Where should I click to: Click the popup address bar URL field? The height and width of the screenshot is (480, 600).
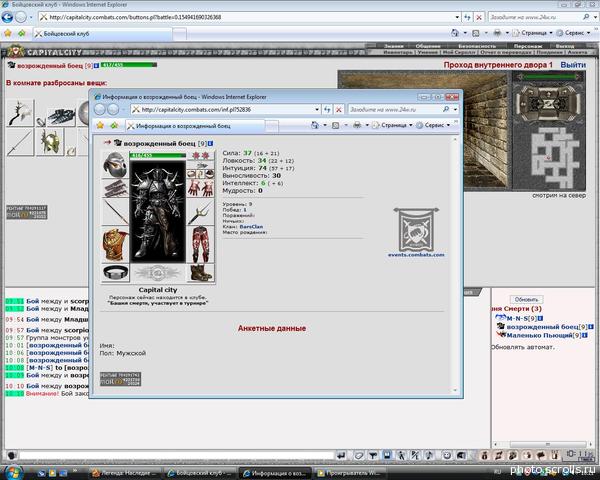pyautogui.click(x=225, y=109)
